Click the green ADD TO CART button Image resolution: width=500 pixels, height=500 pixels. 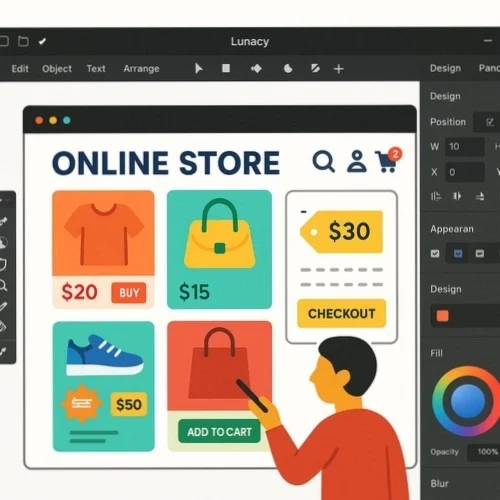219,432
